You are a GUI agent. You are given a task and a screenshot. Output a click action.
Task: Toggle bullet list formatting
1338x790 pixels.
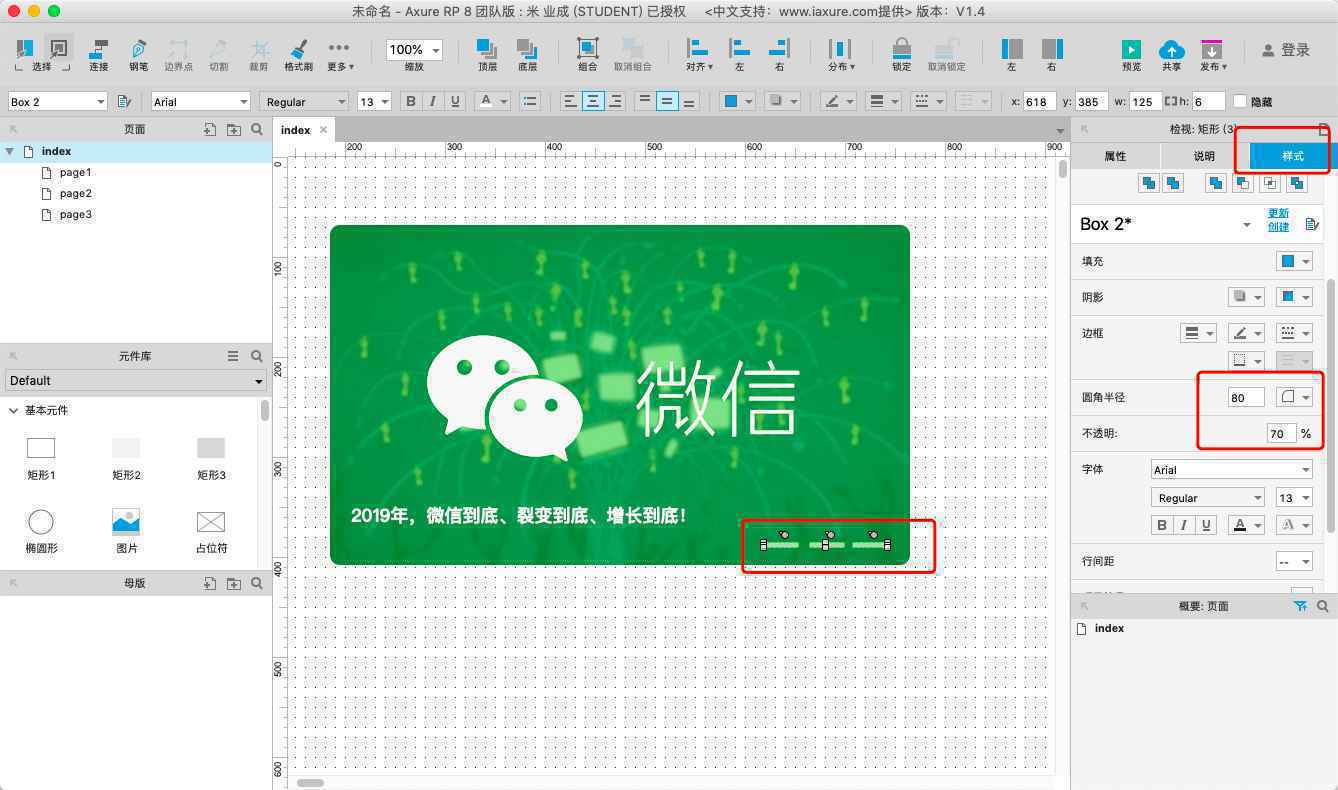tap(530, 101)
